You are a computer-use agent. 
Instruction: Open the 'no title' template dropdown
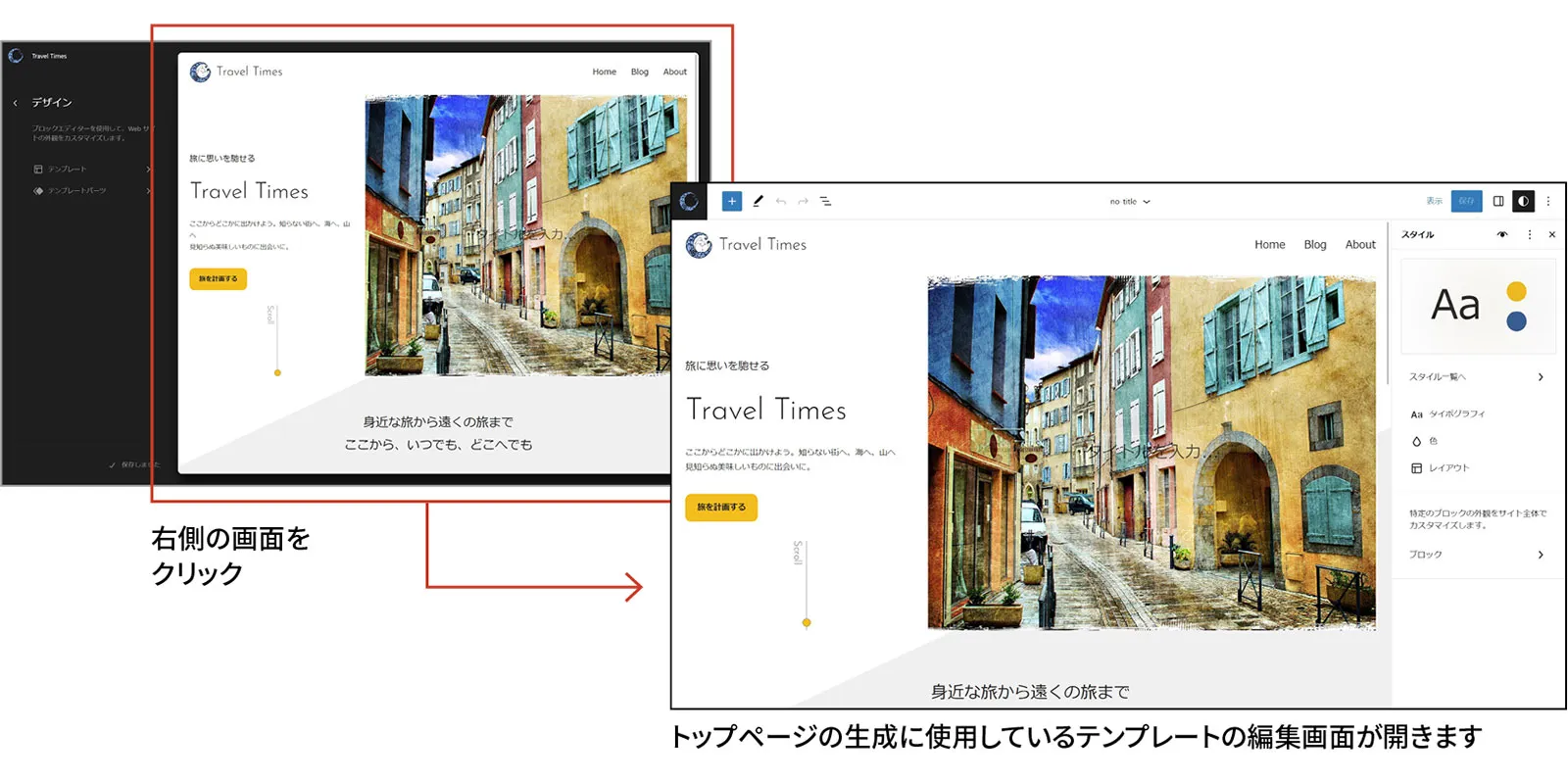(1130, 202)
